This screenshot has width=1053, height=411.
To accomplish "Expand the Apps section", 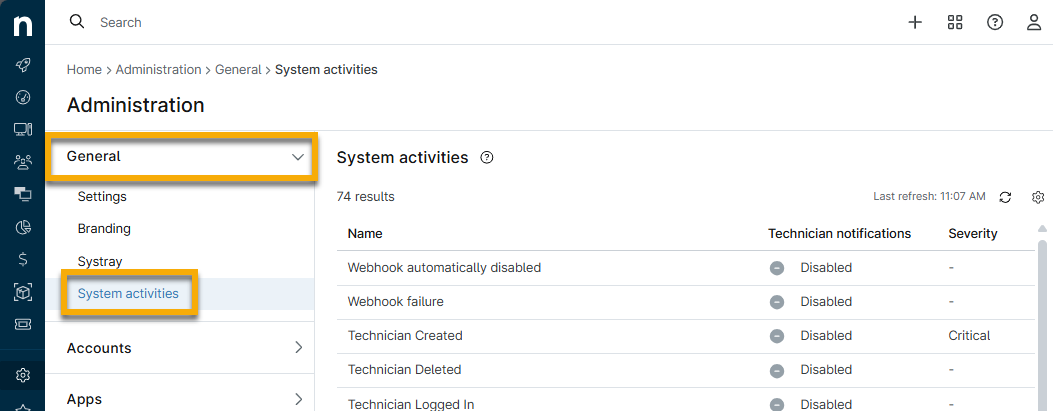I will [x=298, y=400].
